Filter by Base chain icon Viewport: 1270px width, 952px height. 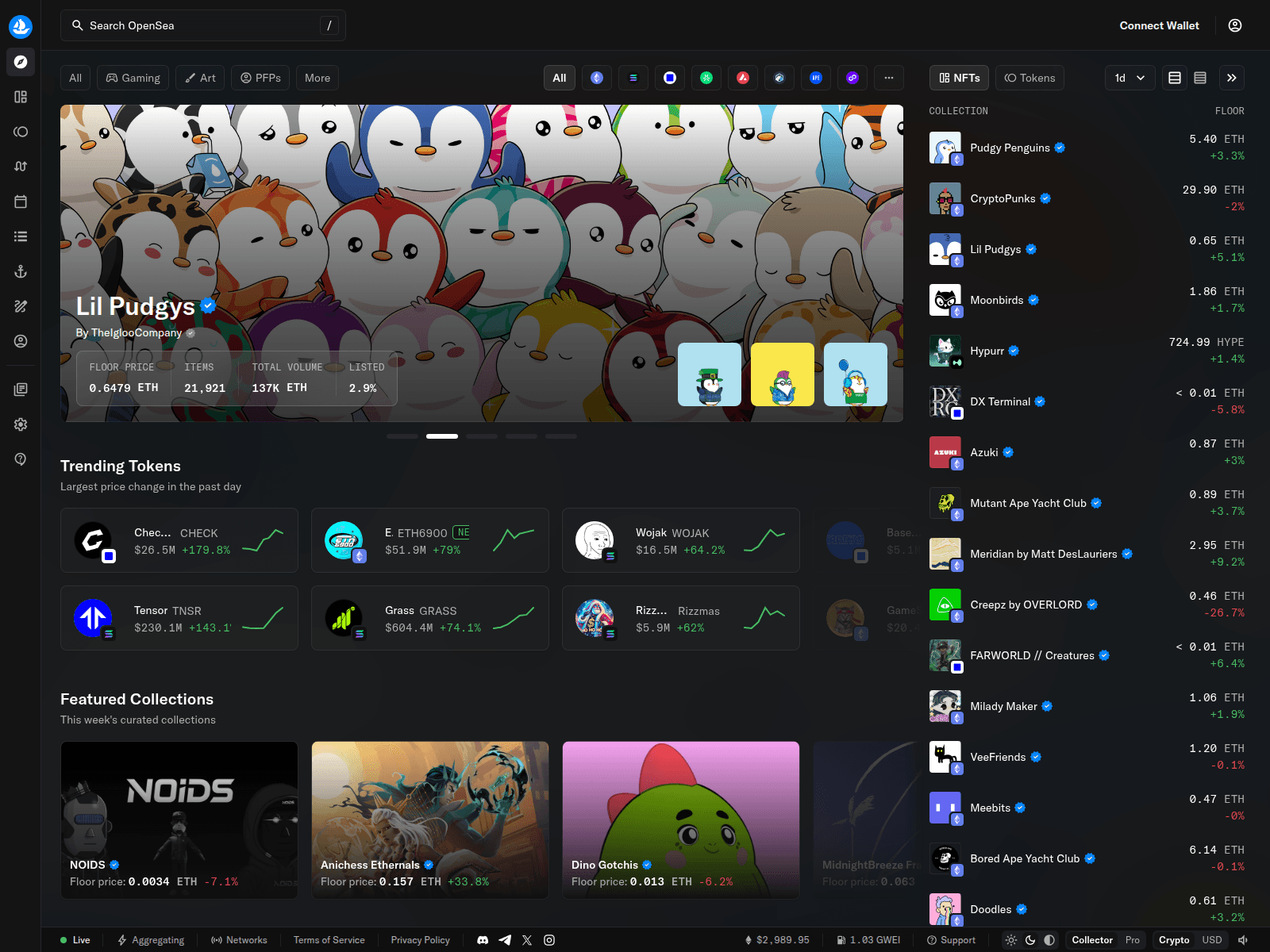[670, 78]
